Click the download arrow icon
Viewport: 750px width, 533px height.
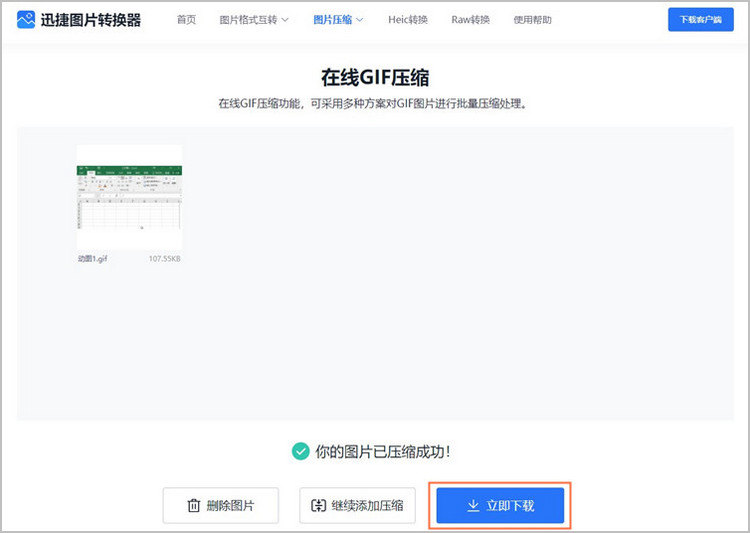473,505
